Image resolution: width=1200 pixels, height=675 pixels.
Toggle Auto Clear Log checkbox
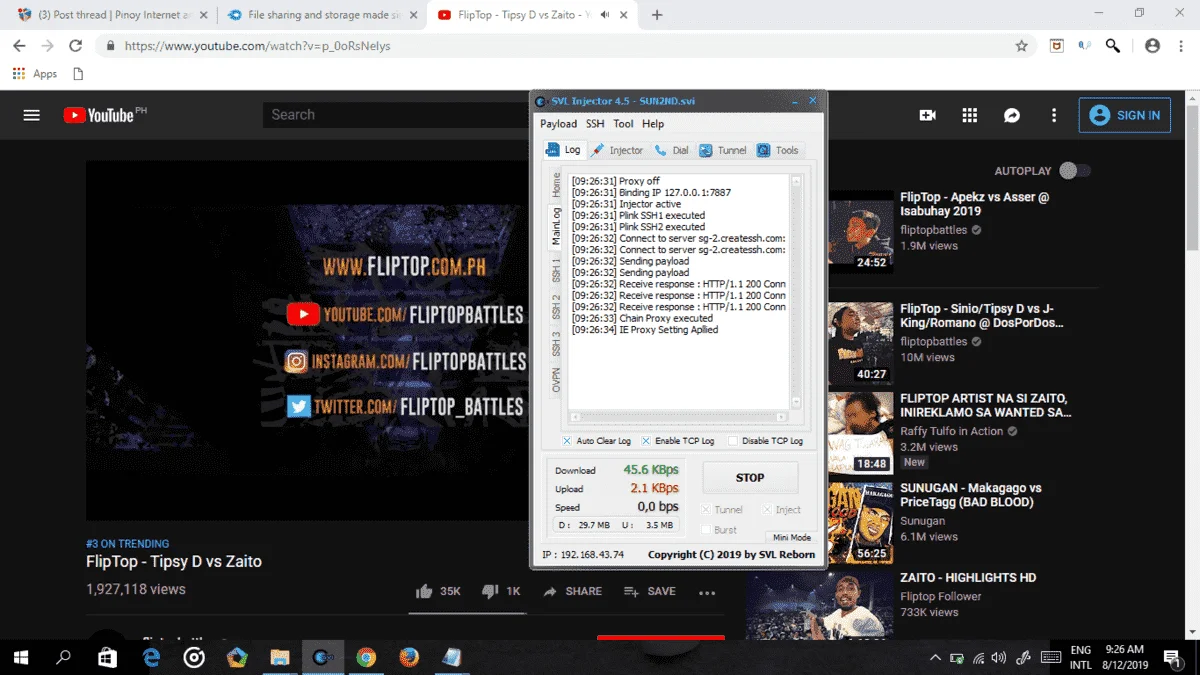click(x=596, y=441)
